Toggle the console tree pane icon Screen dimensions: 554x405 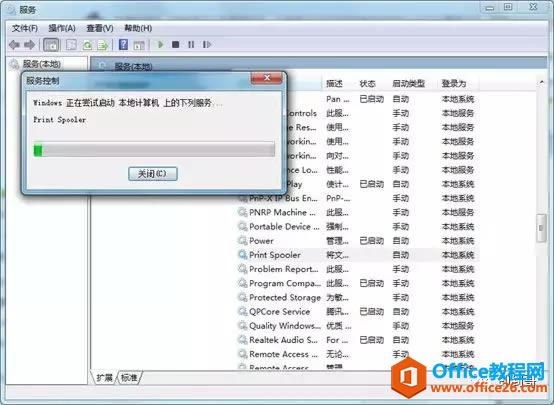[x=51, y=45]
